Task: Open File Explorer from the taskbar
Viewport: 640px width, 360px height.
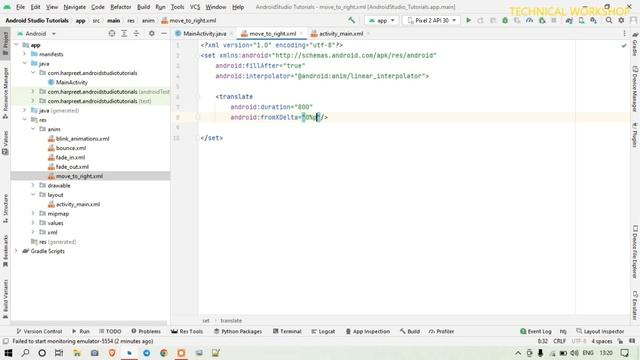Action: pos(77,353)
